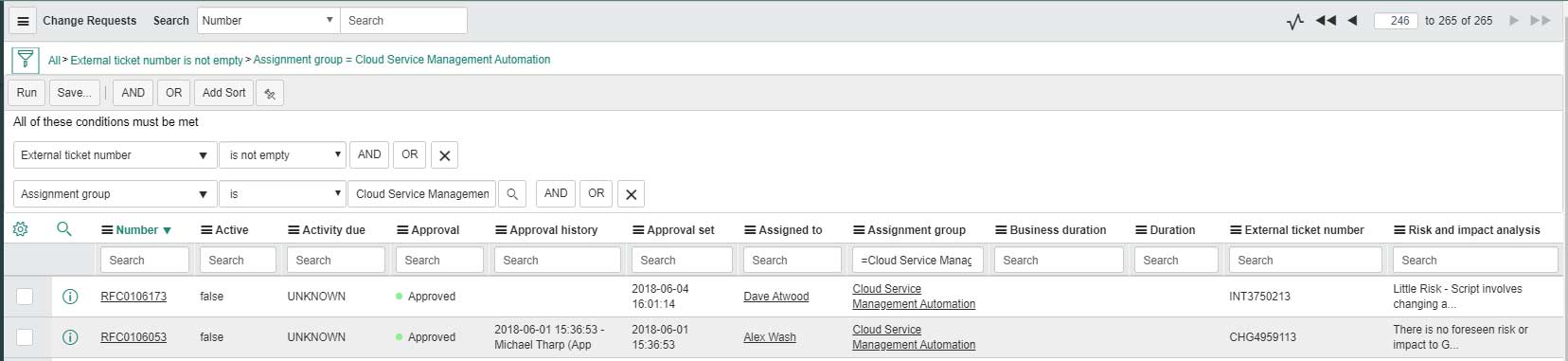
Task: Open the Assignment group field dropdown
Action: (115, 194)
